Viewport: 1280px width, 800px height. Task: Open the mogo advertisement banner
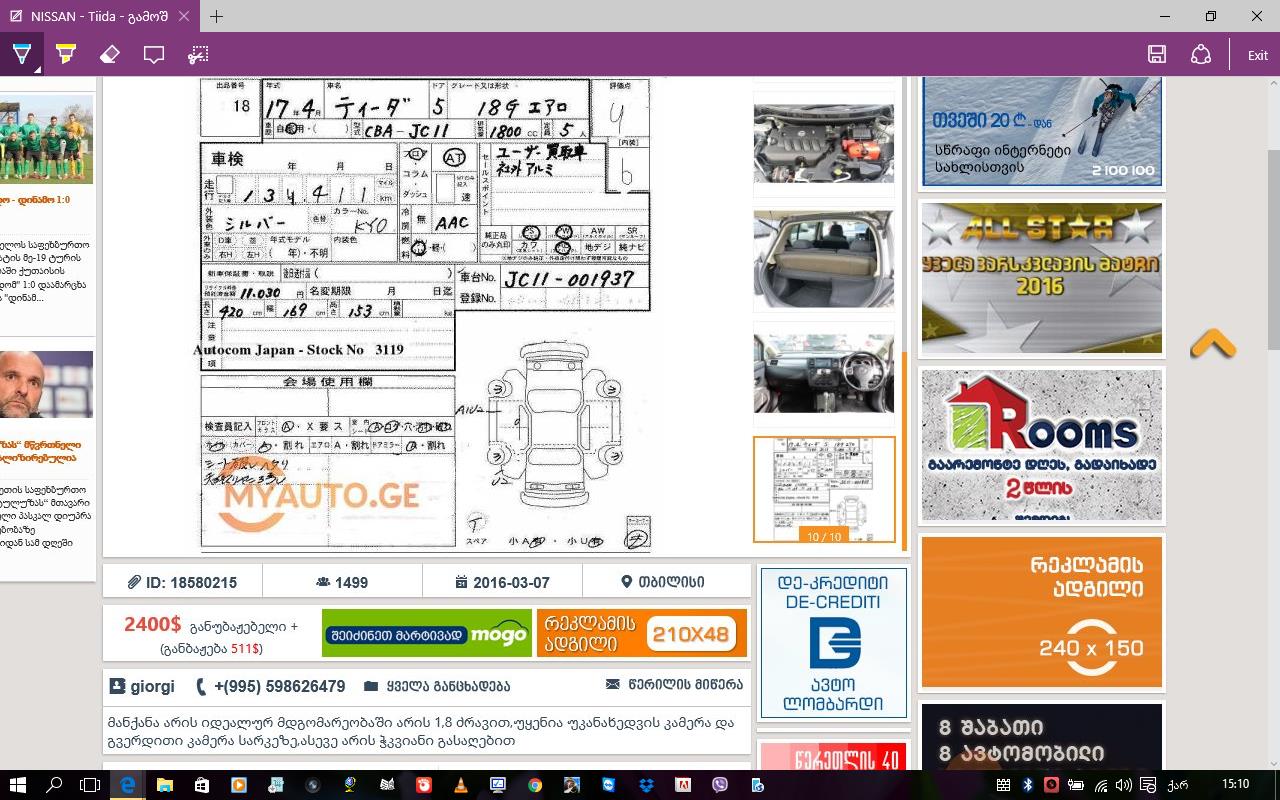click(x=427, y=633)
